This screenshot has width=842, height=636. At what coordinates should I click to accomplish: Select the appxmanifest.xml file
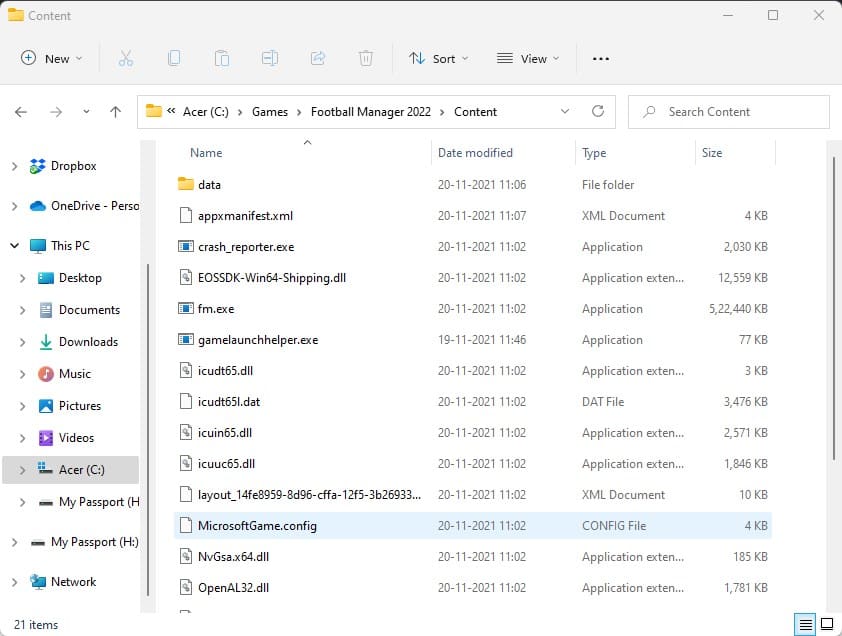(x=473, y=215)
